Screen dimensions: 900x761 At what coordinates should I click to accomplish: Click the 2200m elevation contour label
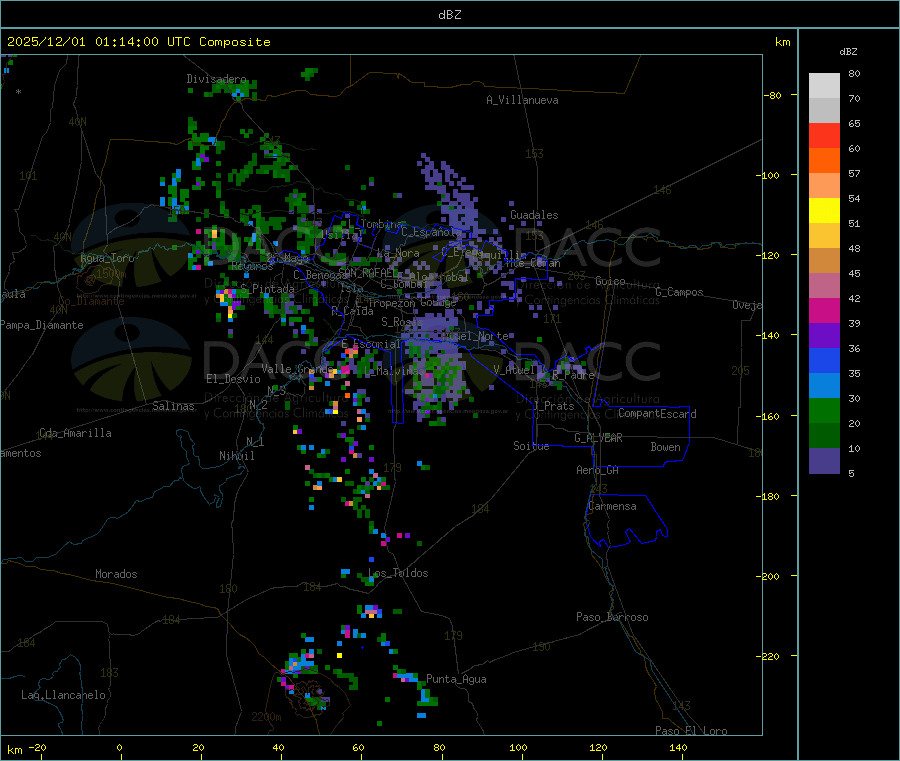(266, 717)
